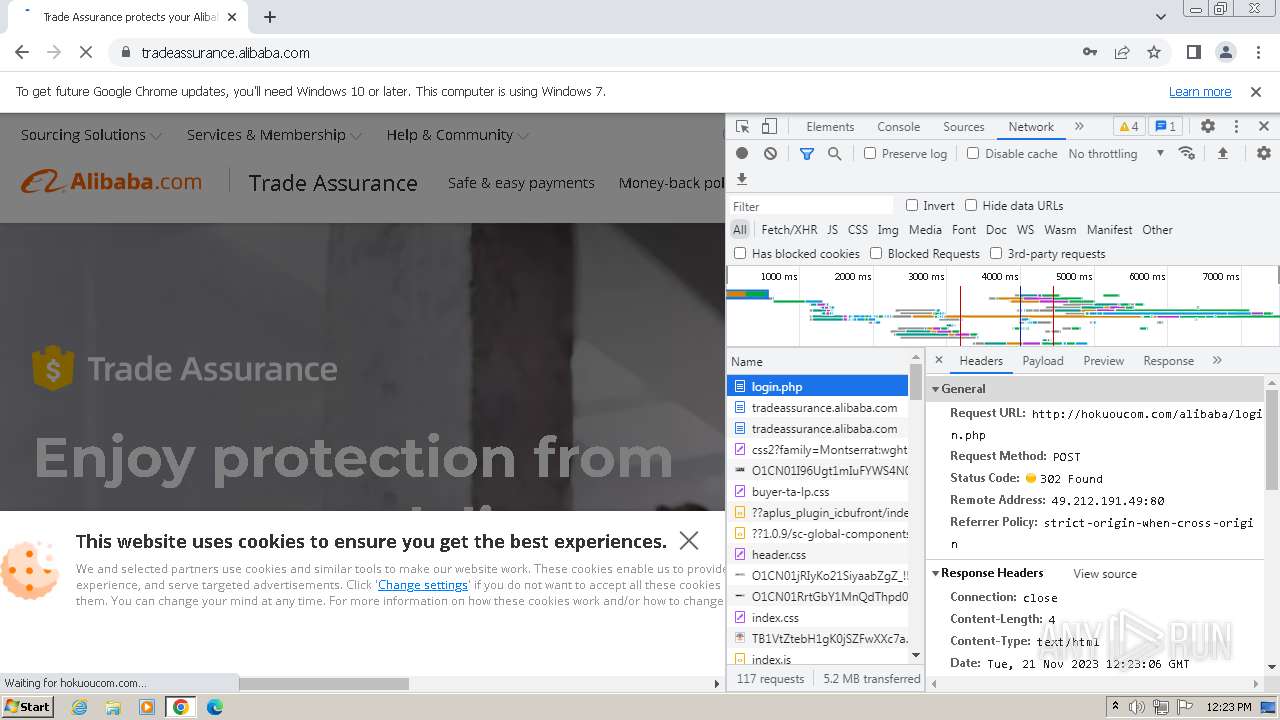The height and width of the screenshot is (720, 1280).
Task: Expand Help & Community menu
Action: (x=458, y=135)
